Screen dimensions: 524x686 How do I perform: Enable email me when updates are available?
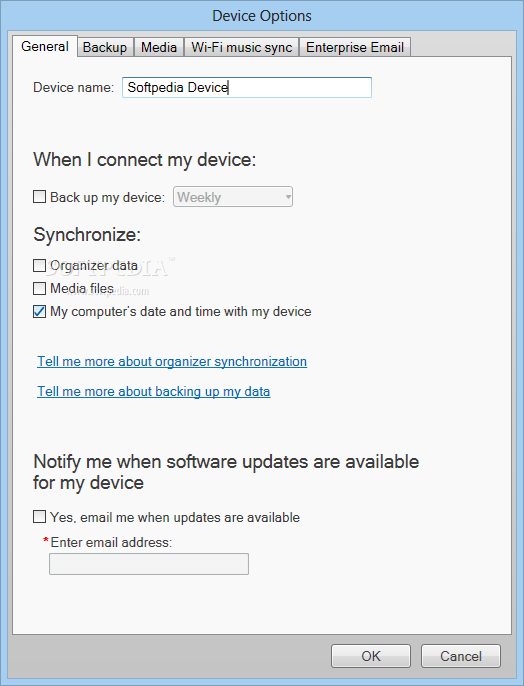point(39,517)
